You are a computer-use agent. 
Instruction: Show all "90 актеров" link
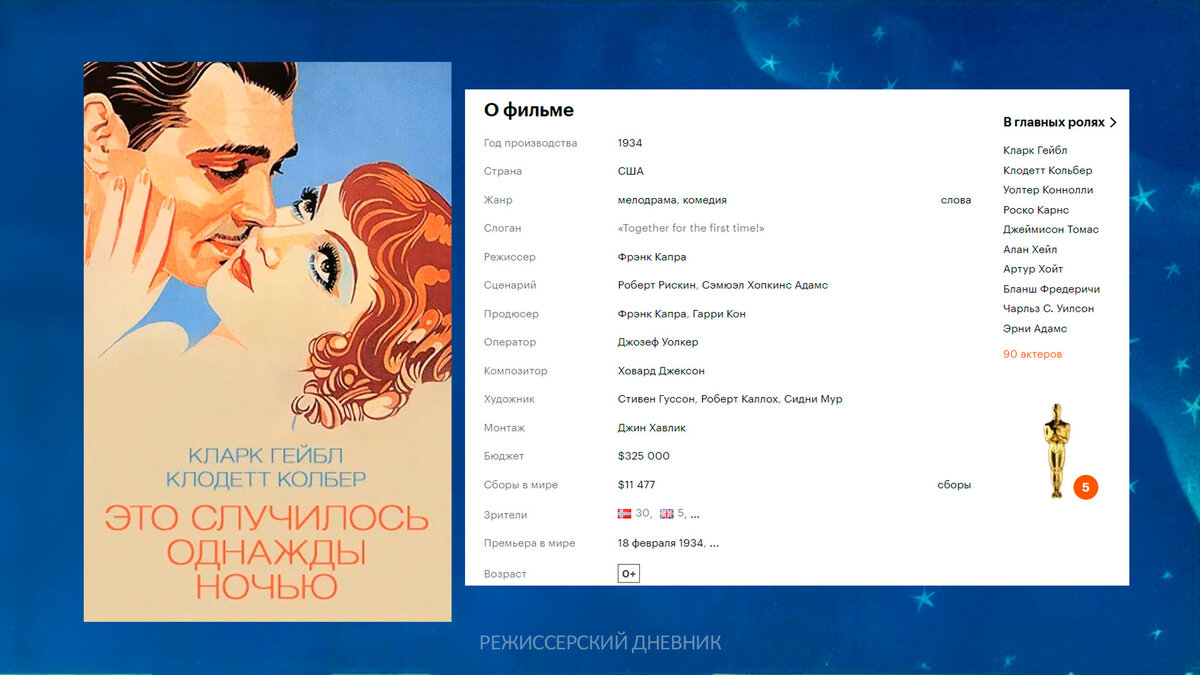[1032, 354]
